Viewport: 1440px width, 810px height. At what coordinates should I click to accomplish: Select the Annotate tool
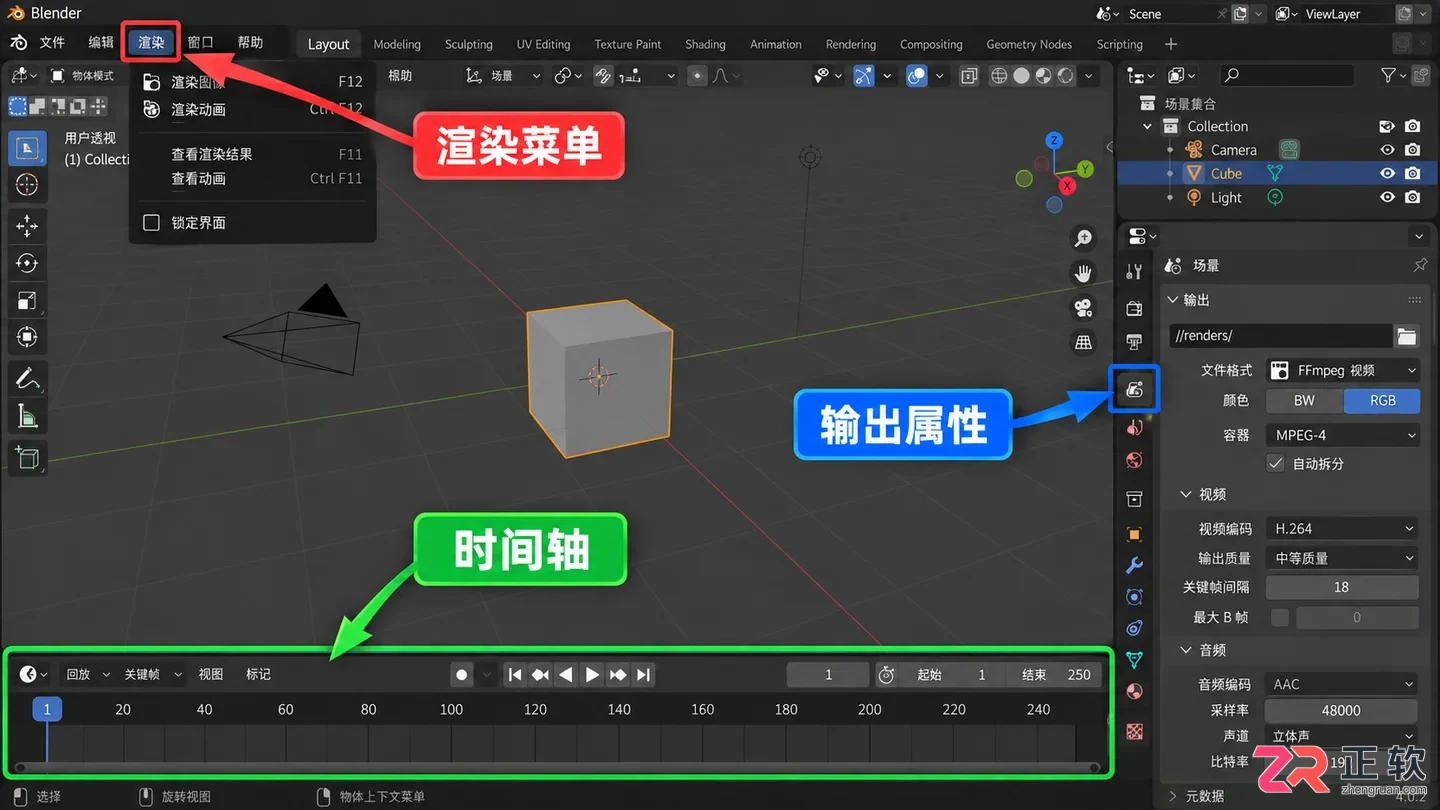pos(27,379)
